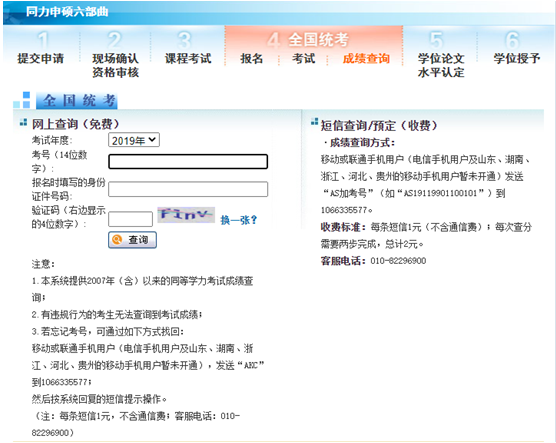
Task: Click the 考试年度 label
Action: click(52, 140)
